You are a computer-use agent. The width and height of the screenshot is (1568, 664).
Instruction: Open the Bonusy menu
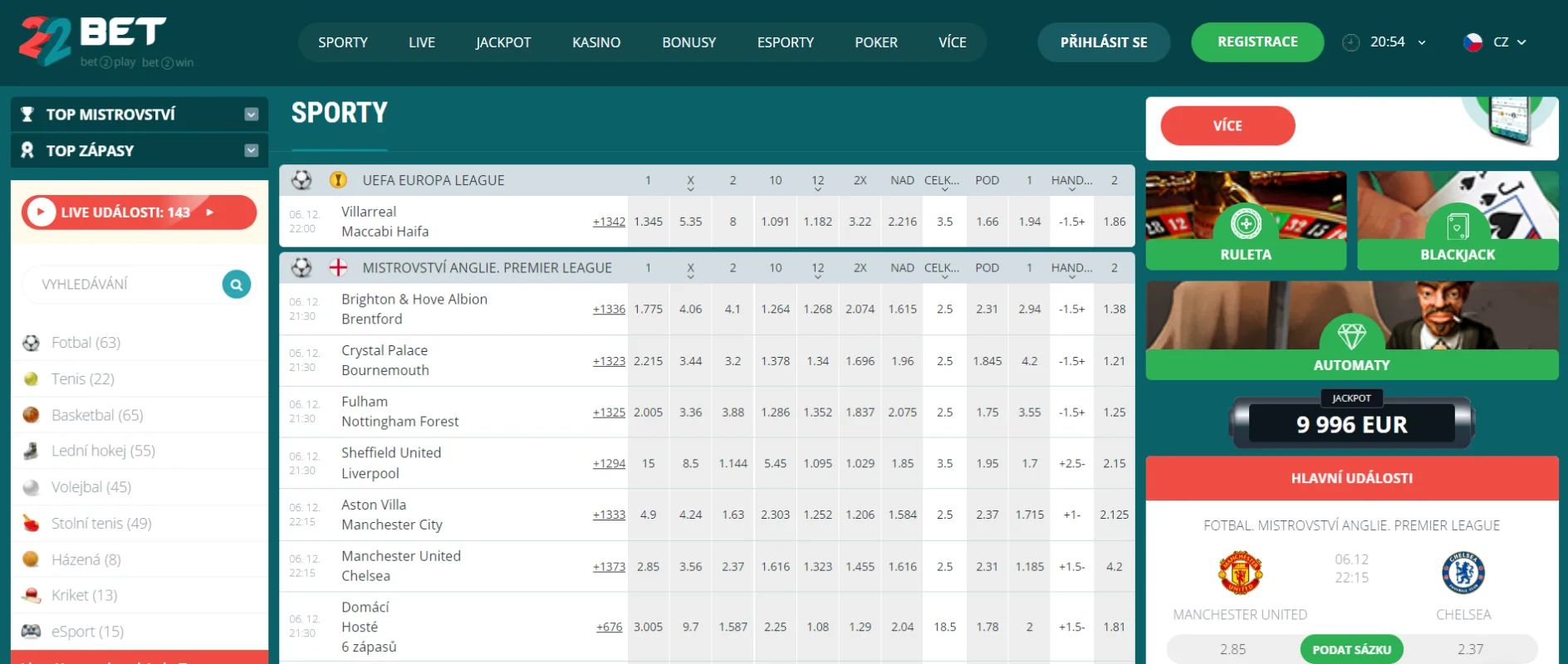tap(689, 42)
